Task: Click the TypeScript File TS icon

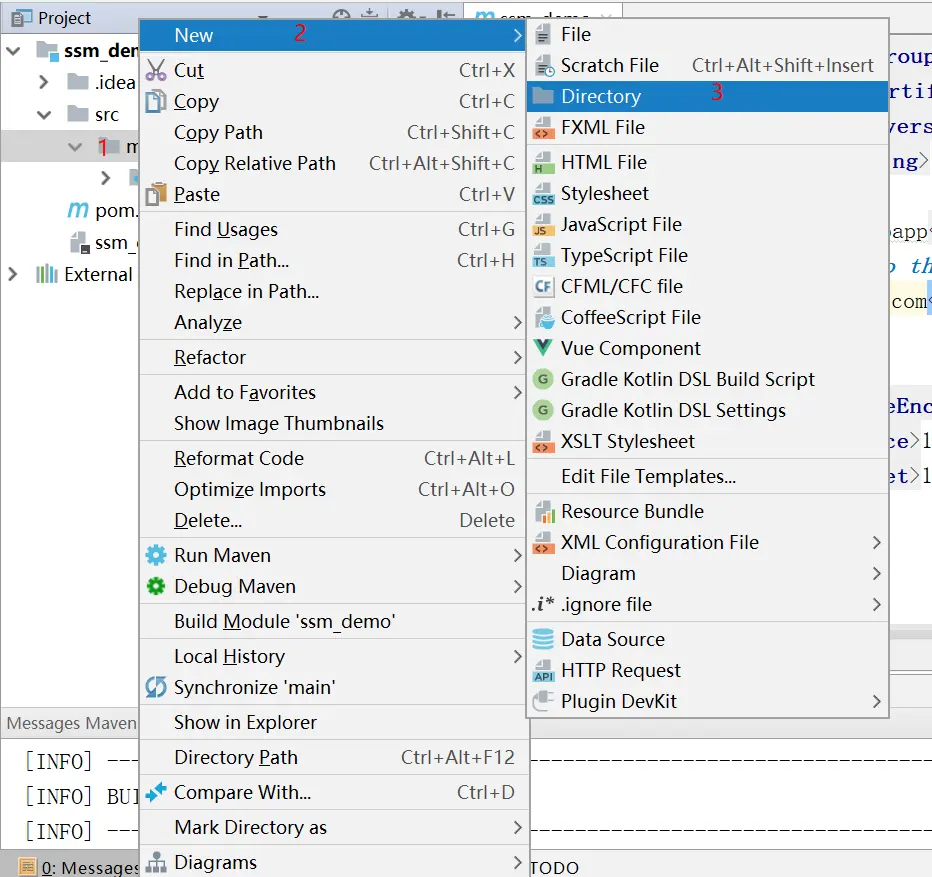Action: [x=543, y=256]
